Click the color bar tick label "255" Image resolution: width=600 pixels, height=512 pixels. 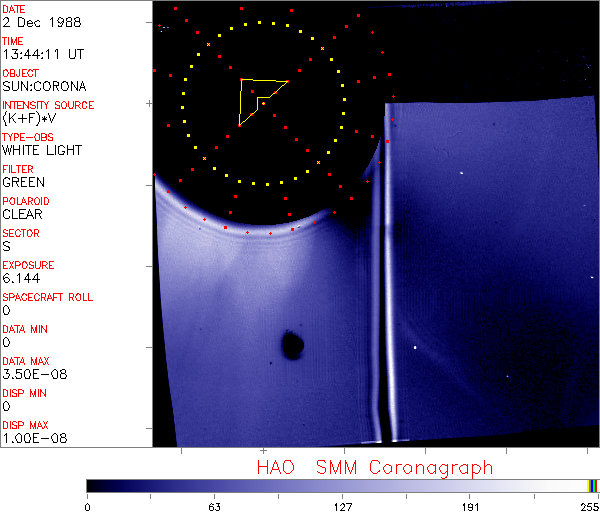(590, 507)
